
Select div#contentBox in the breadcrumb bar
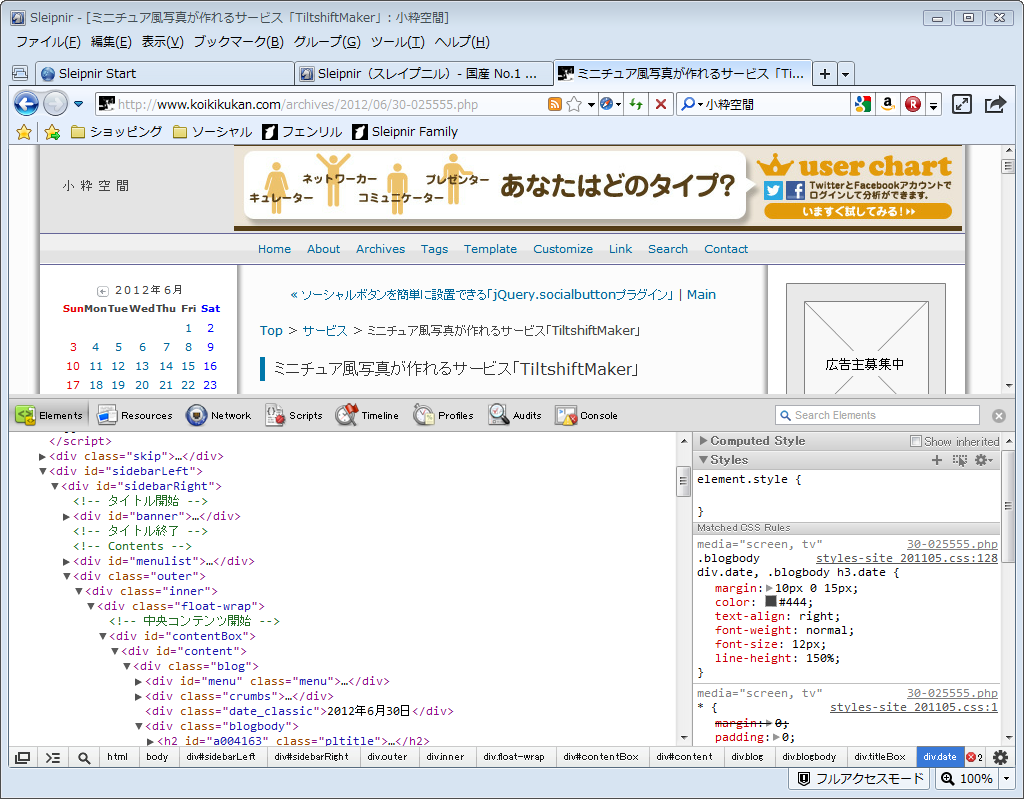coord(601,757)
